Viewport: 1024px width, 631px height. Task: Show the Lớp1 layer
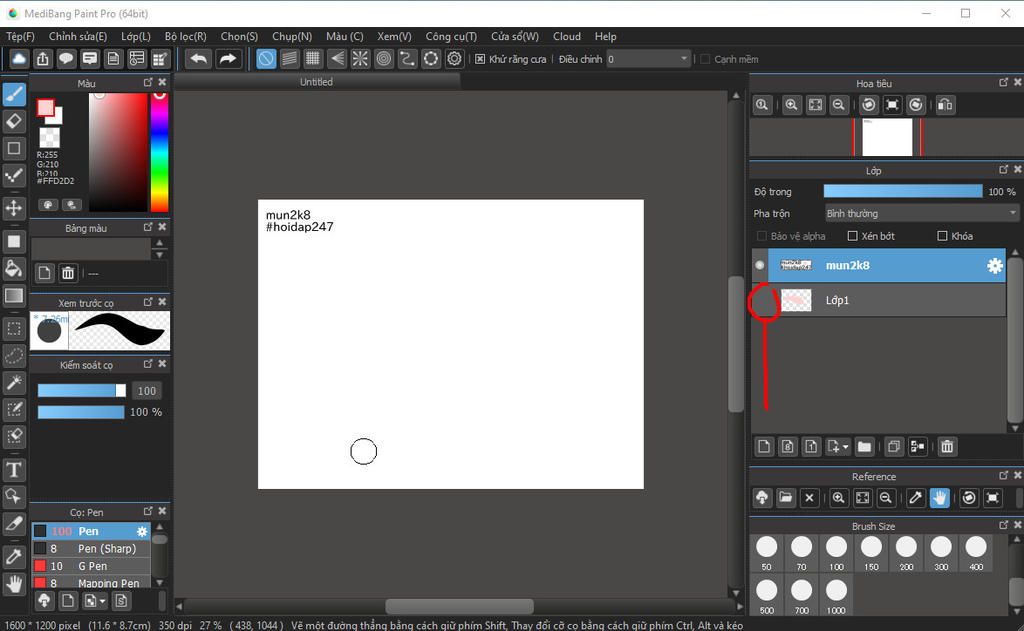pos(760,300)
